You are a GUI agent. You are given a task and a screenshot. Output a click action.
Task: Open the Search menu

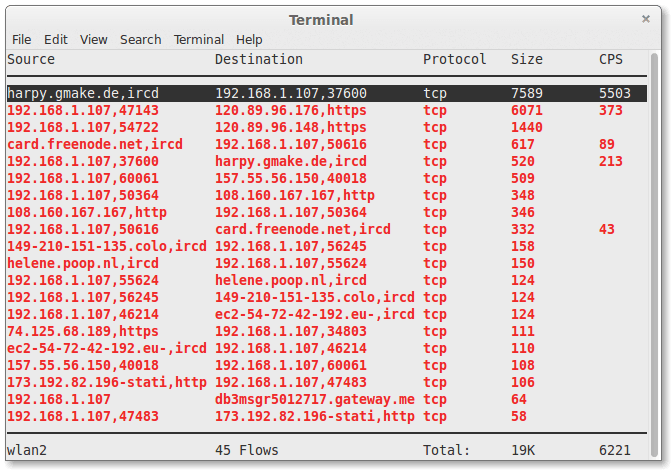point(140,40)
